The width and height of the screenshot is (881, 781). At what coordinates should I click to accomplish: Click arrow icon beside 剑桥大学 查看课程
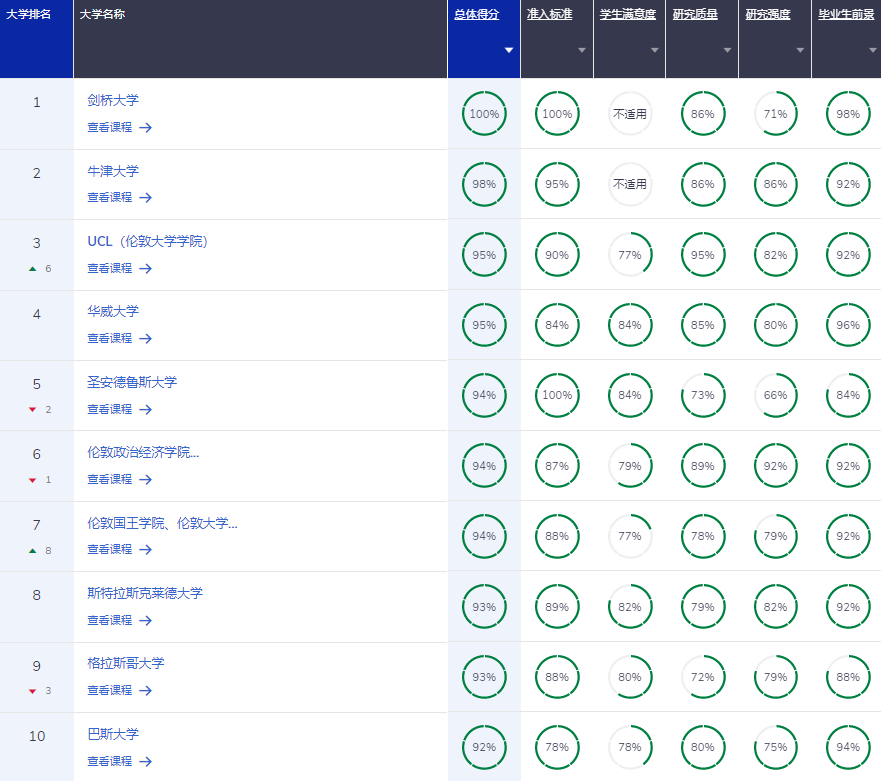(x=146, y=128)
